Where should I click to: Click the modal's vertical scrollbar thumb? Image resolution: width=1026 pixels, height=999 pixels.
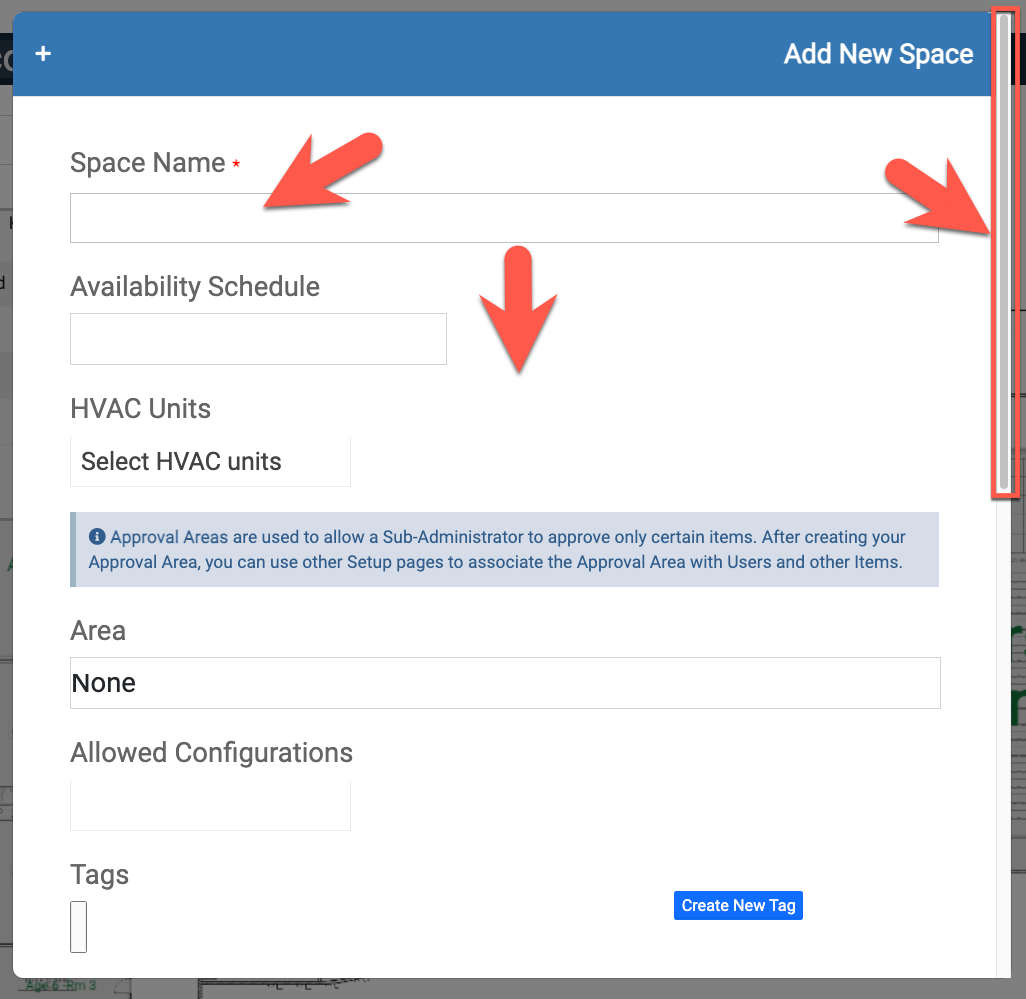[x=1004, y=250]
